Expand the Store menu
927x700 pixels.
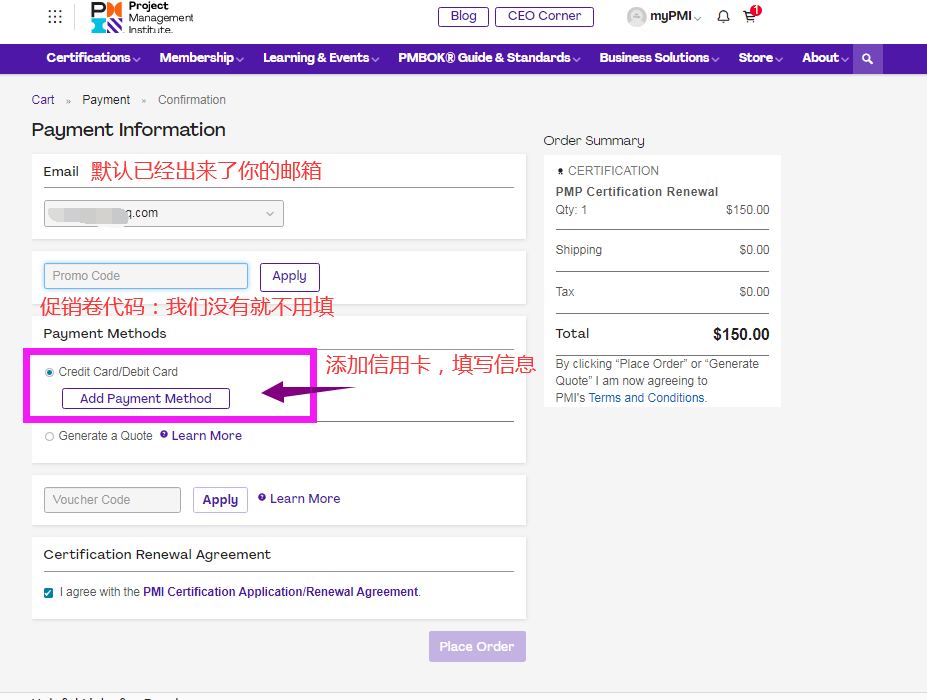[x=760, y=58]
